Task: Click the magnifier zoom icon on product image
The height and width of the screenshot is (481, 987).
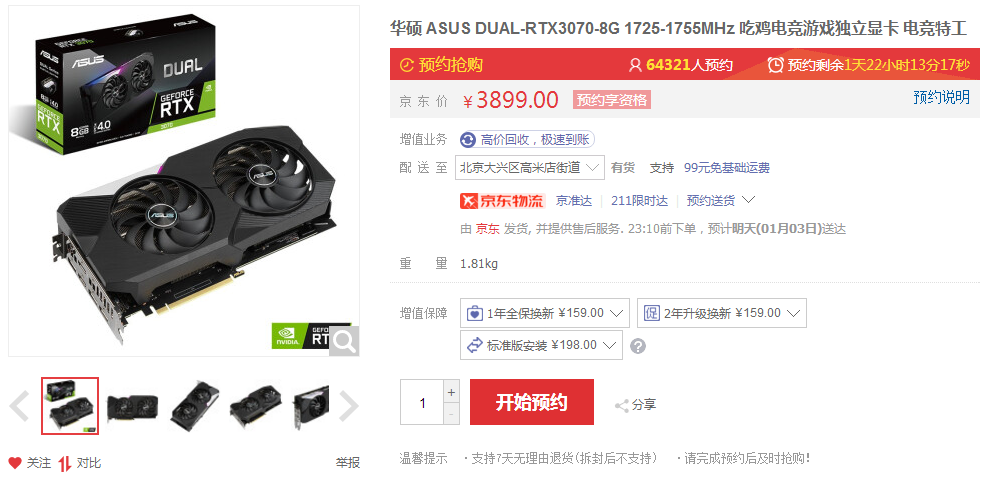Action: click(344, 341)
